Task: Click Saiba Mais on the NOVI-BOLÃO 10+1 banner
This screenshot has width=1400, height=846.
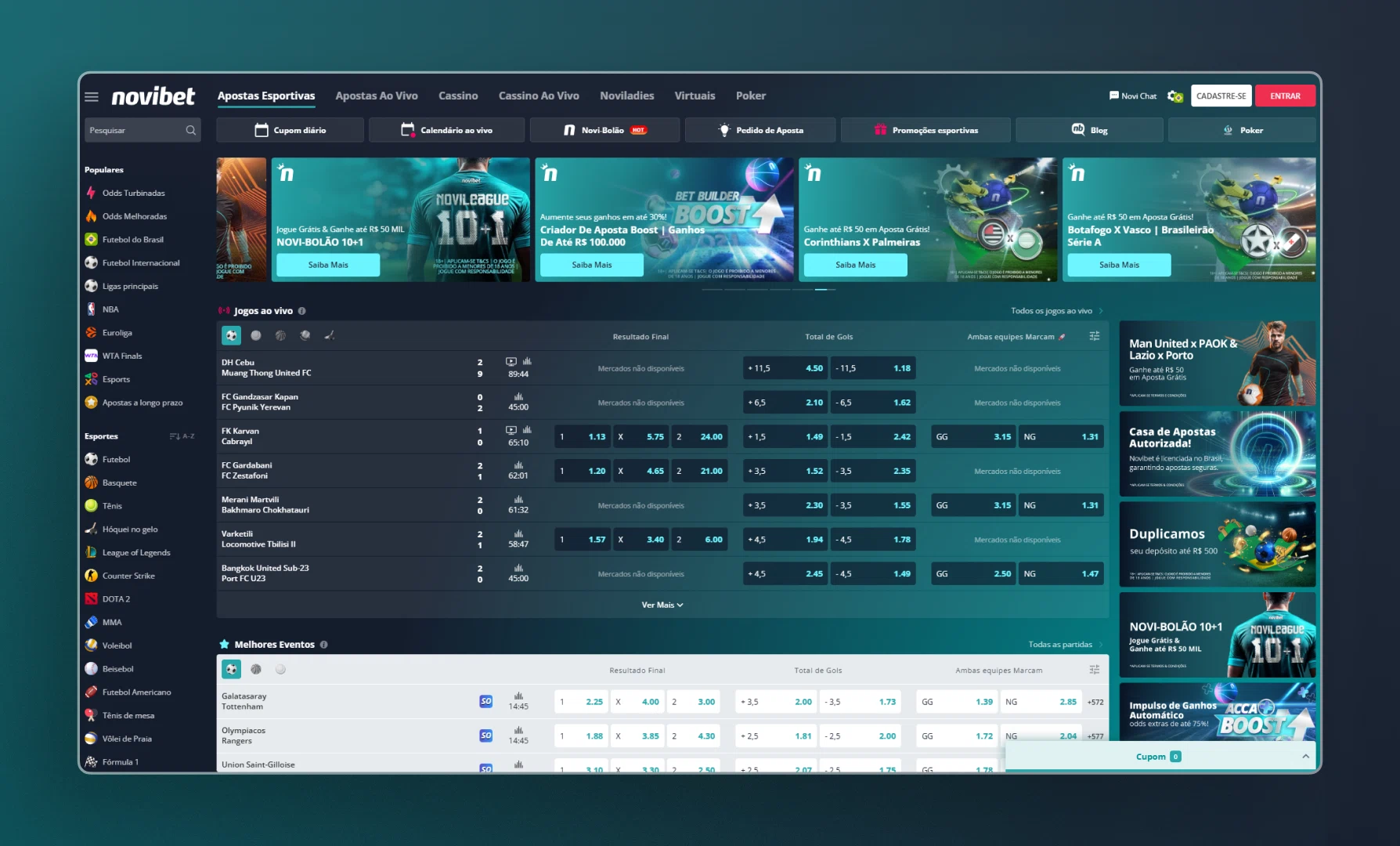Action: tap(328, 265)
